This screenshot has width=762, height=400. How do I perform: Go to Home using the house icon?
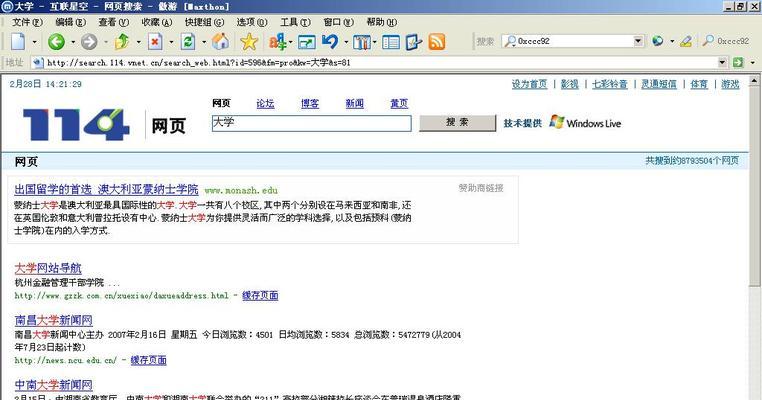[220, 42]
